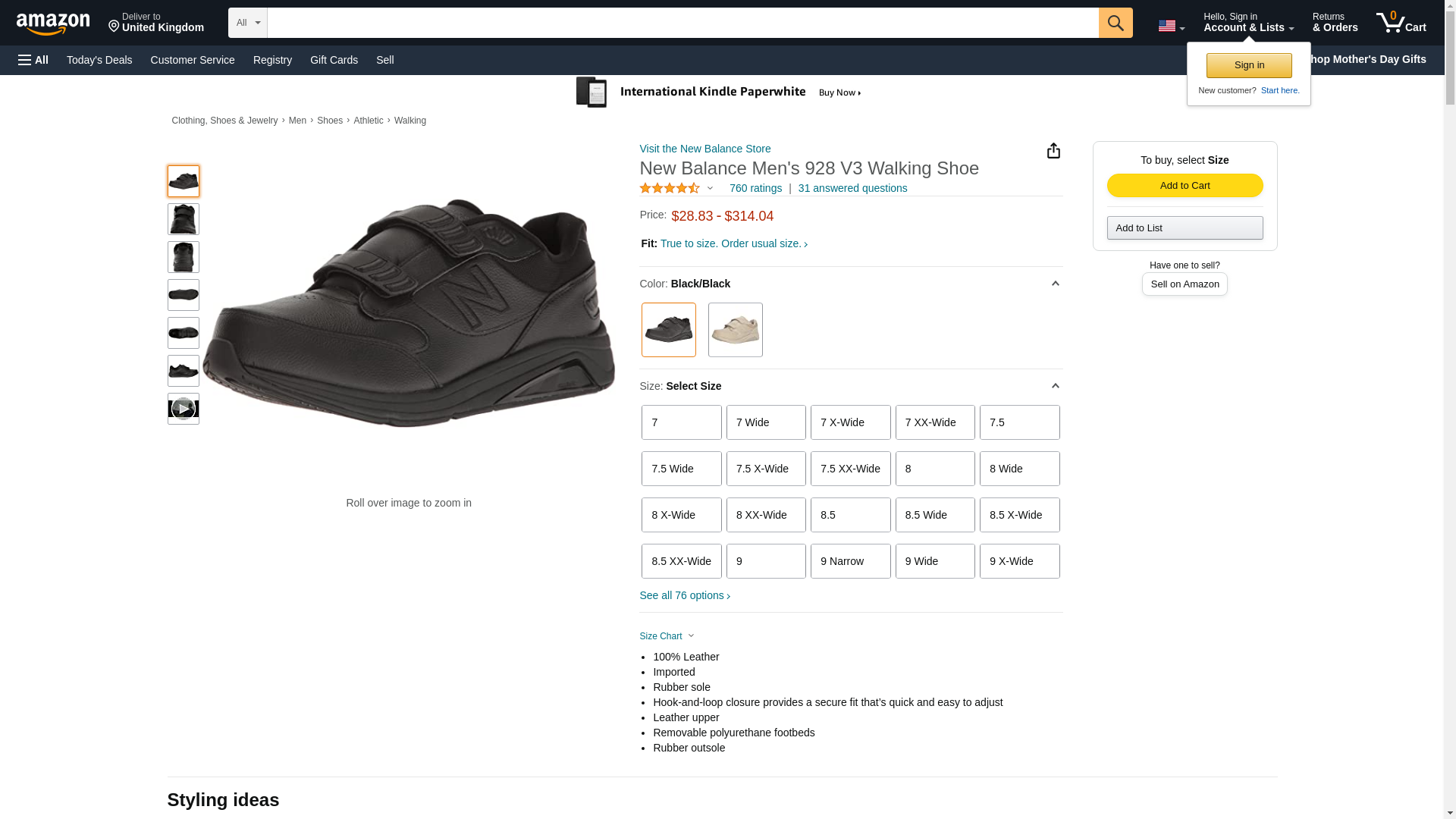Select size 8.5 X-Wide option
This screenshot has height=819, width=1456.
[1019, 515]
